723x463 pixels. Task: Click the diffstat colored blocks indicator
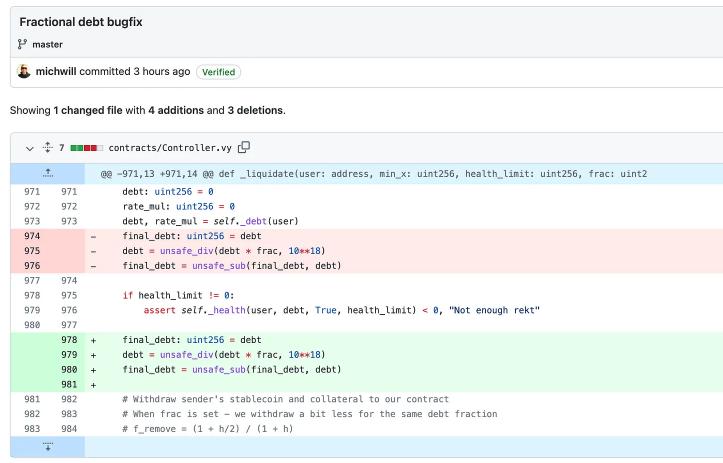87,148
